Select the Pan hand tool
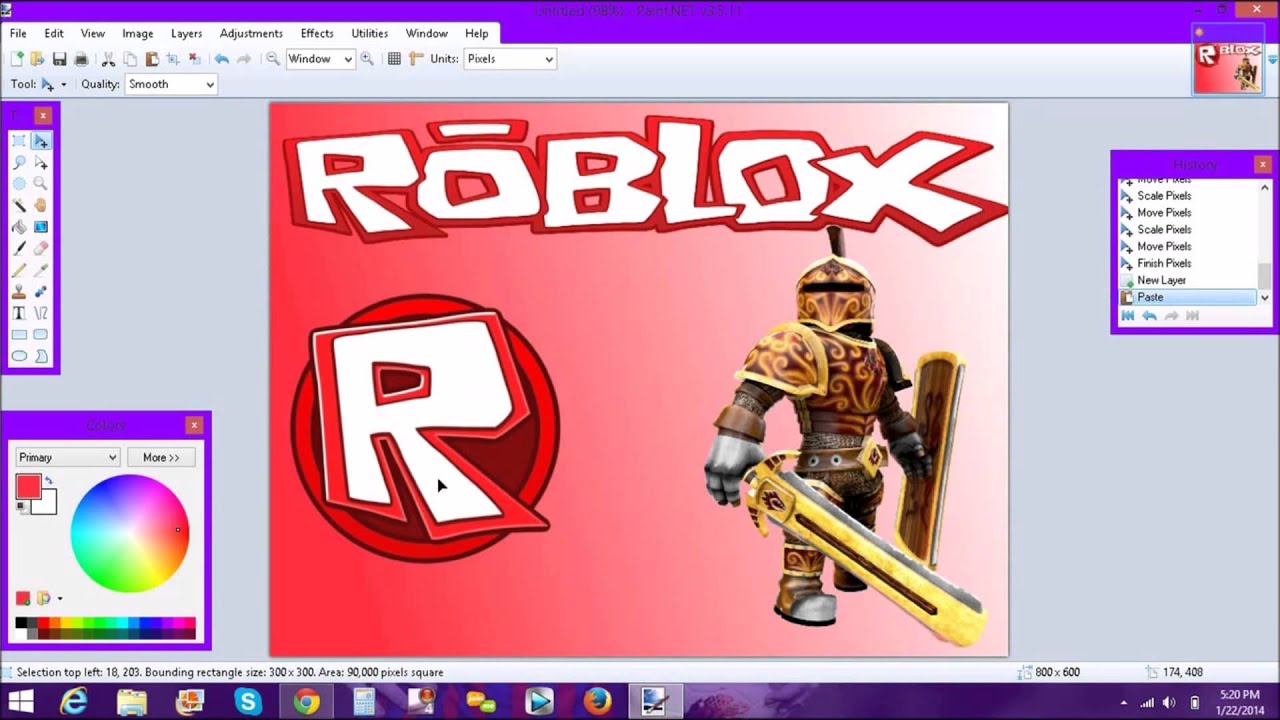Image resolution: width=1280 pixels, height=720 pixels. [41, 205]
